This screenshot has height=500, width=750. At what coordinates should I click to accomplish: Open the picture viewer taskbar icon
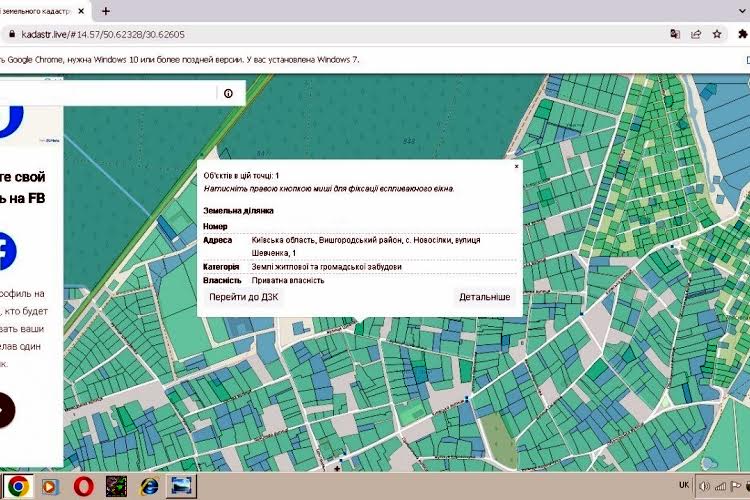181,487
